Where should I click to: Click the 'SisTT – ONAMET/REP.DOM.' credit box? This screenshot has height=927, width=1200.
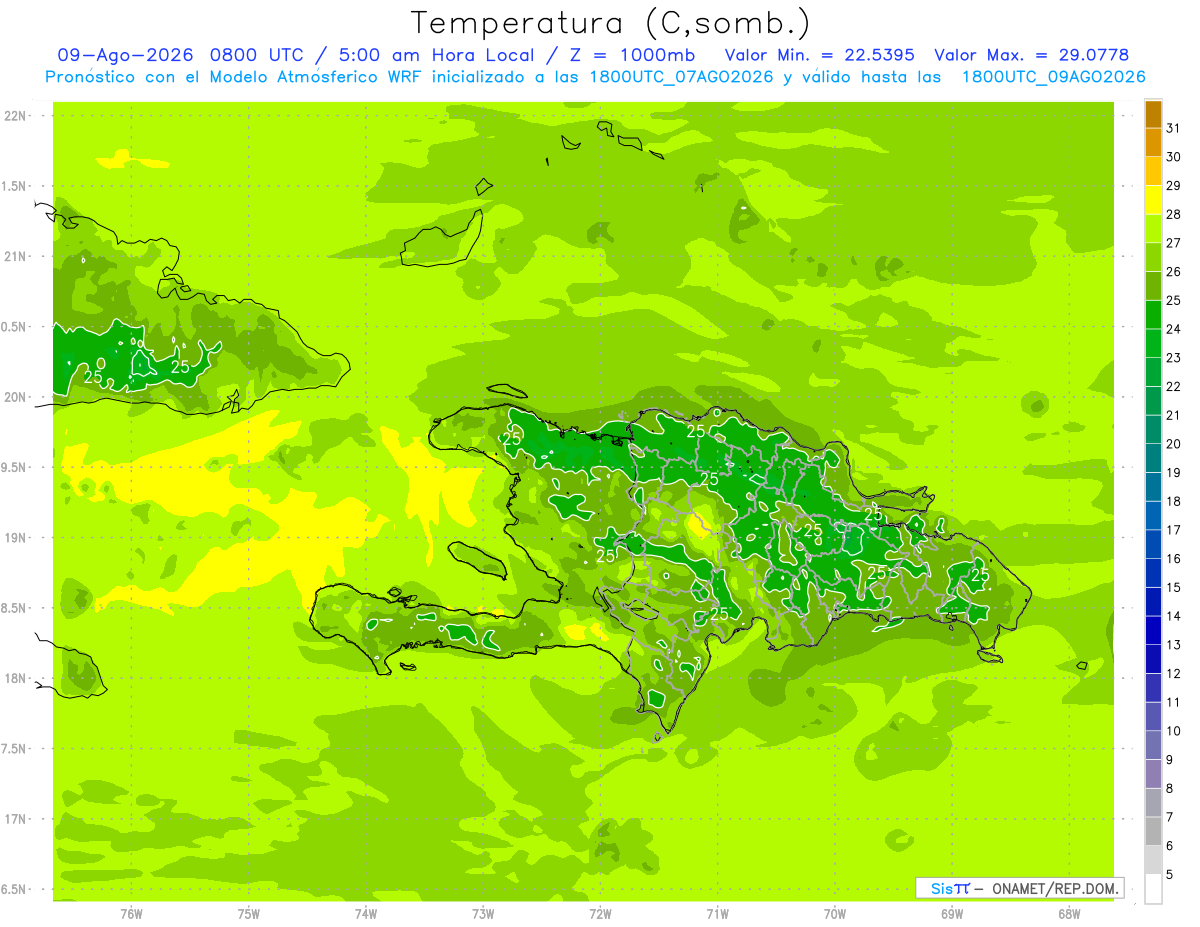coord(1019,888)
